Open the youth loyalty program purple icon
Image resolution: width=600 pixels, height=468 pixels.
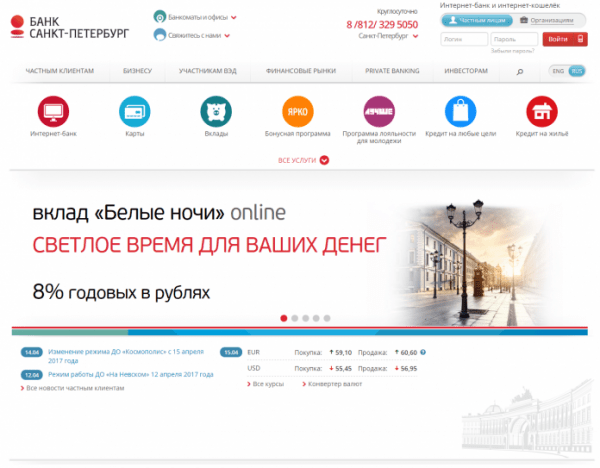(379, 111)
